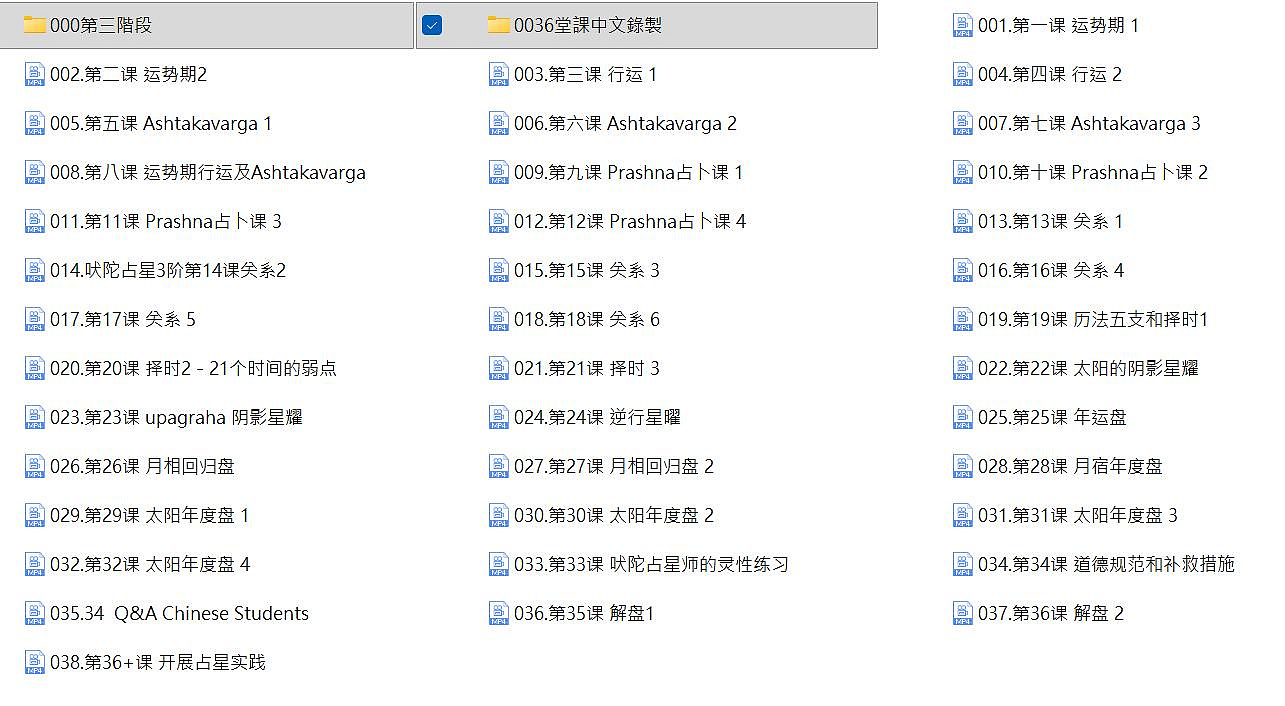Select the video icon of 028.第28课 月宿年度盘
Viewport: 1285px width, 706px height.
click(963, 466)
